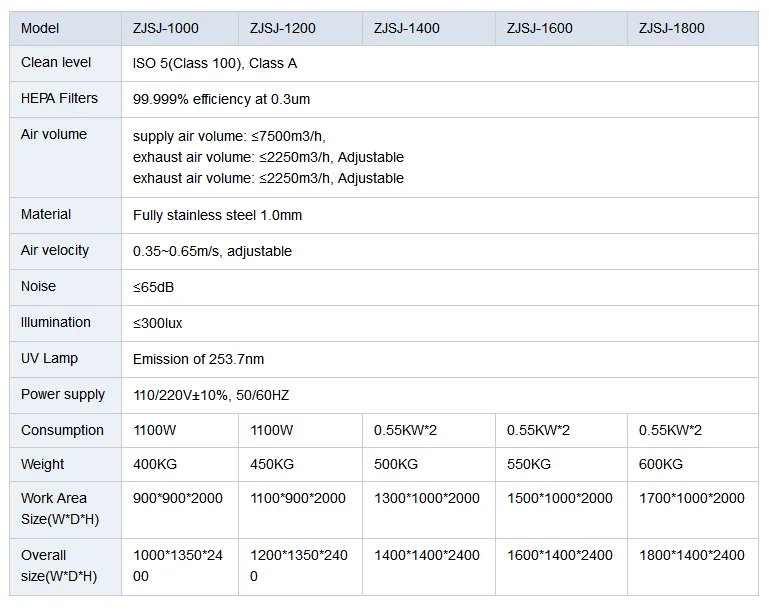Click the Power supply row label

(x=63, y=395)
